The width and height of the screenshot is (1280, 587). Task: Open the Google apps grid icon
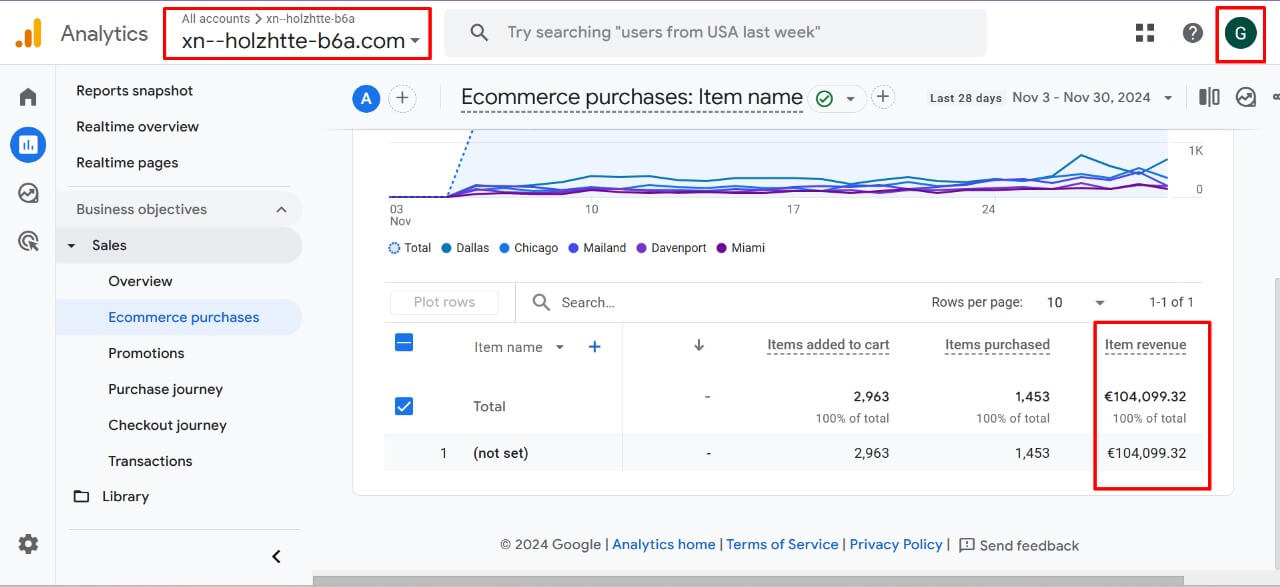point(1145,33)
